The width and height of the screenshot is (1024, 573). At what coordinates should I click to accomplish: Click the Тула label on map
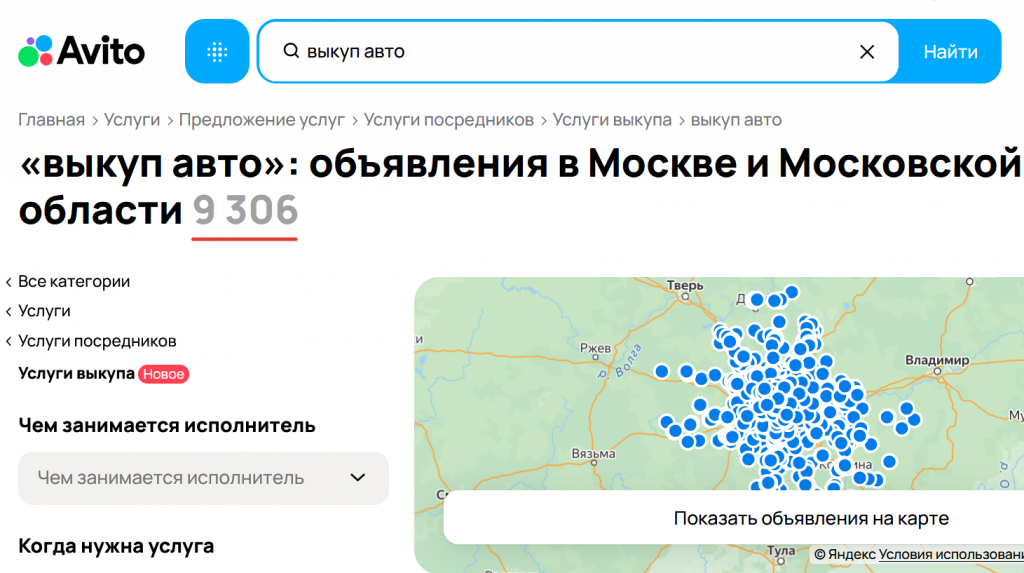pos(781,550)
